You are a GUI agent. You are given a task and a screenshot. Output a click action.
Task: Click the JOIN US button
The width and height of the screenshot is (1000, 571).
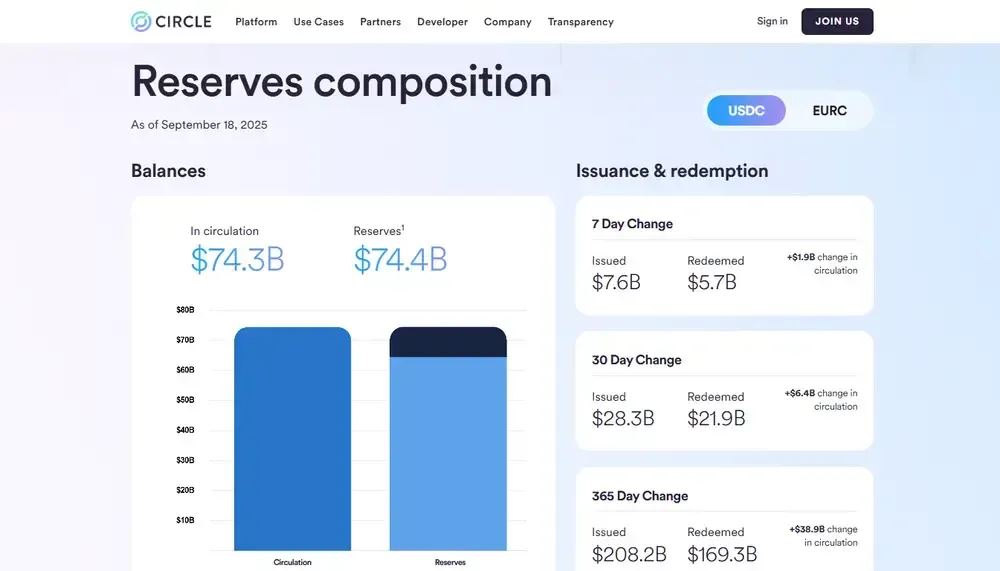(837, 21)
